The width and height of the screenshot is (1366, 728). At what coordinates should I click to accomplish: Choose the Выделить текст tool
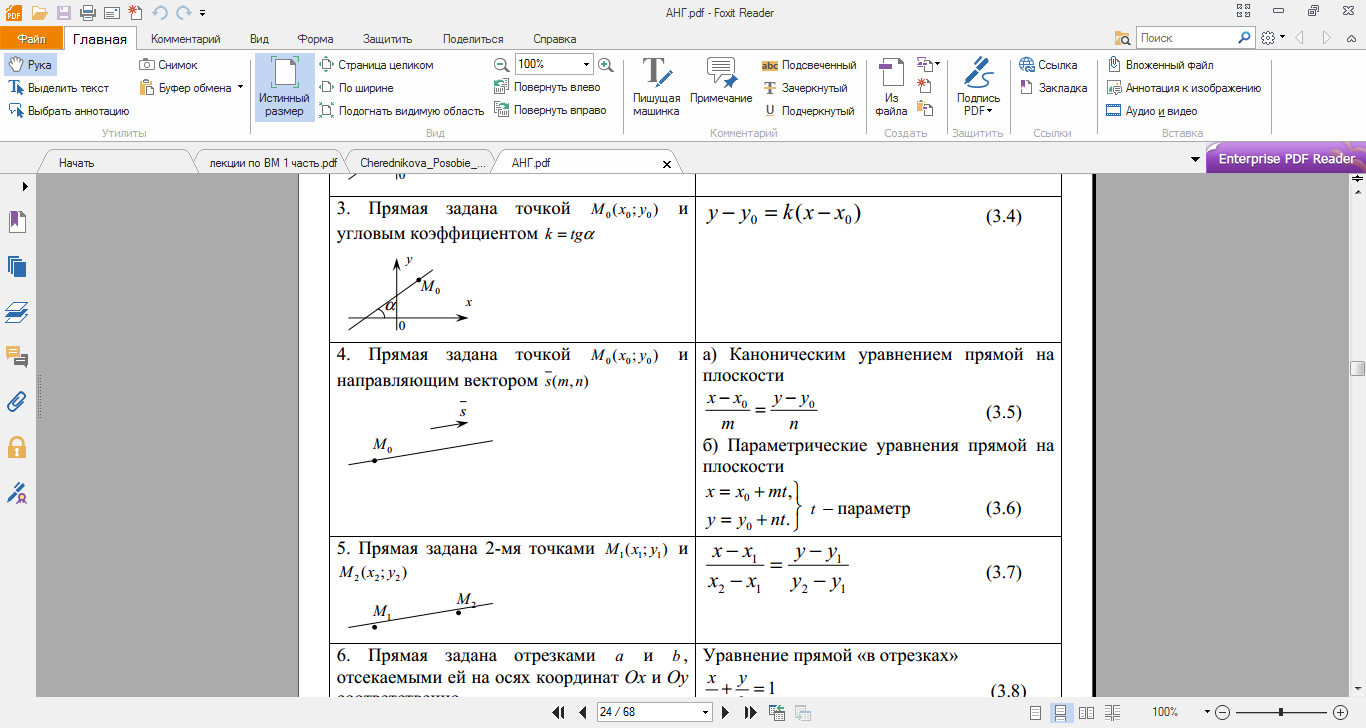point(59,88)
